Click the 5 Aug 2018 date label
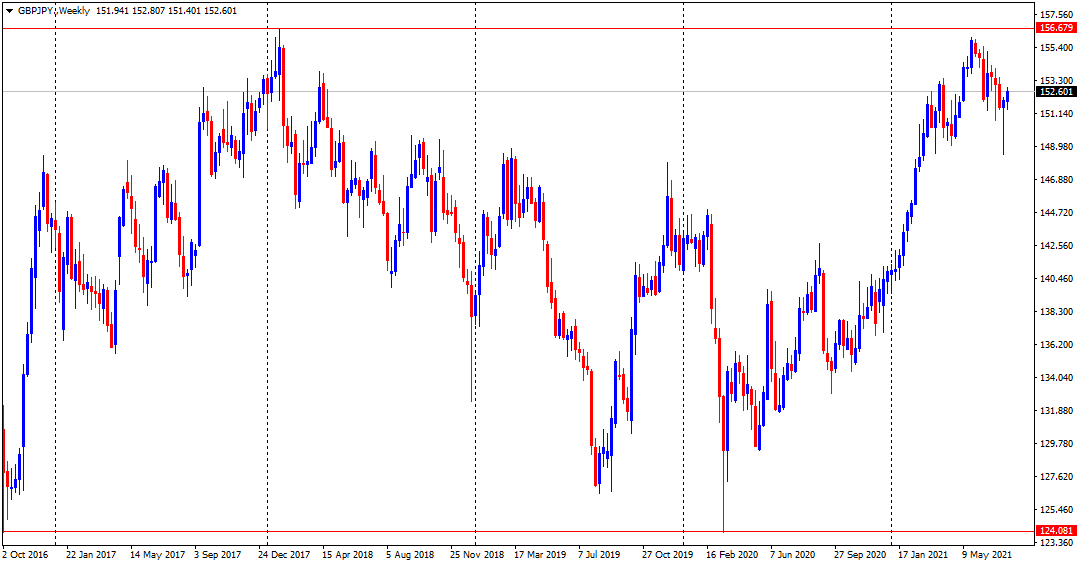Viewport: 1080px width, 566px height. [x=411, y=554]
